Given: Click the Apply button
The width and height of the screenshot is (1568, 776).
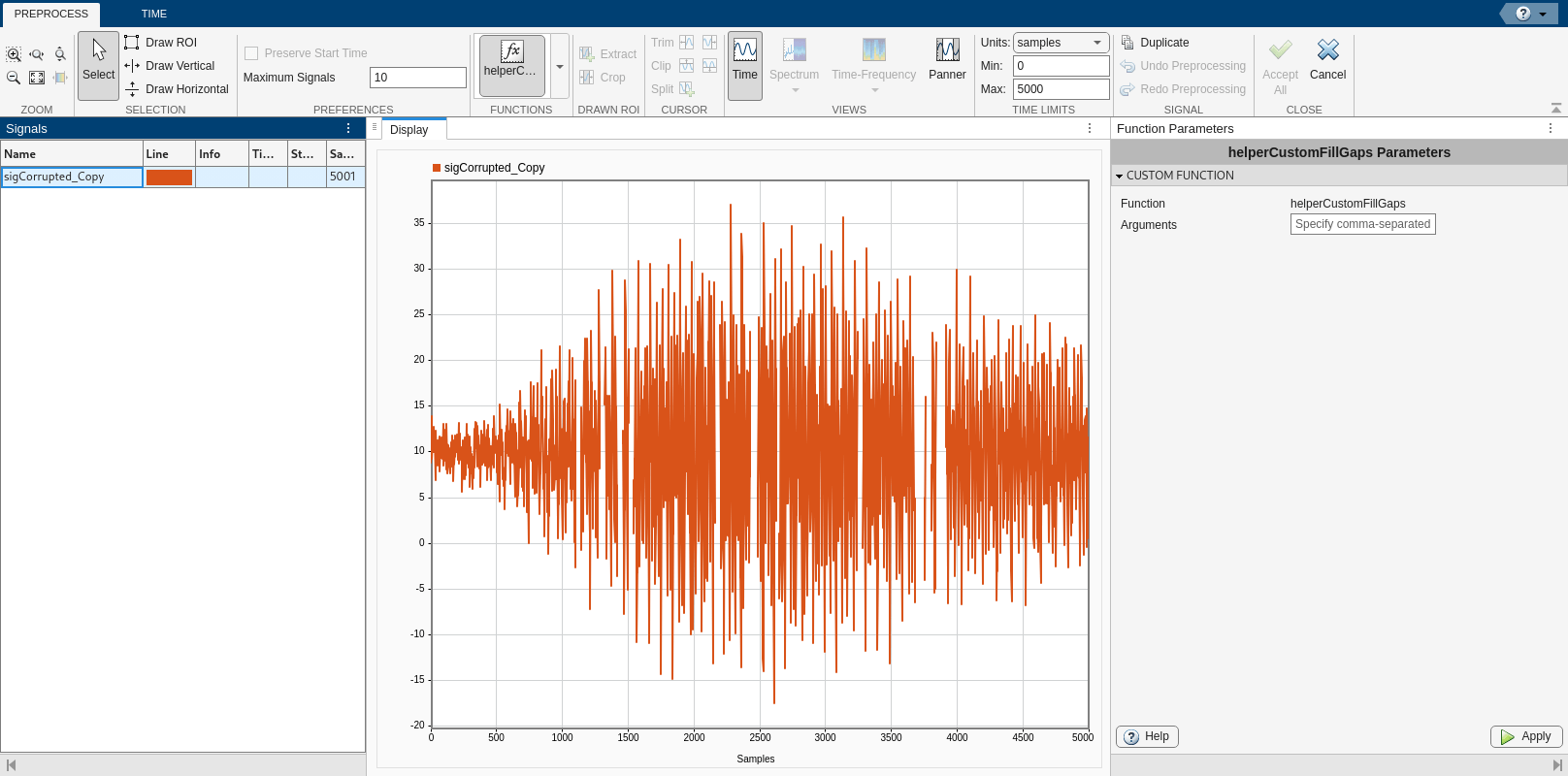Looking at the screenshot, I should coord(1526,736).
